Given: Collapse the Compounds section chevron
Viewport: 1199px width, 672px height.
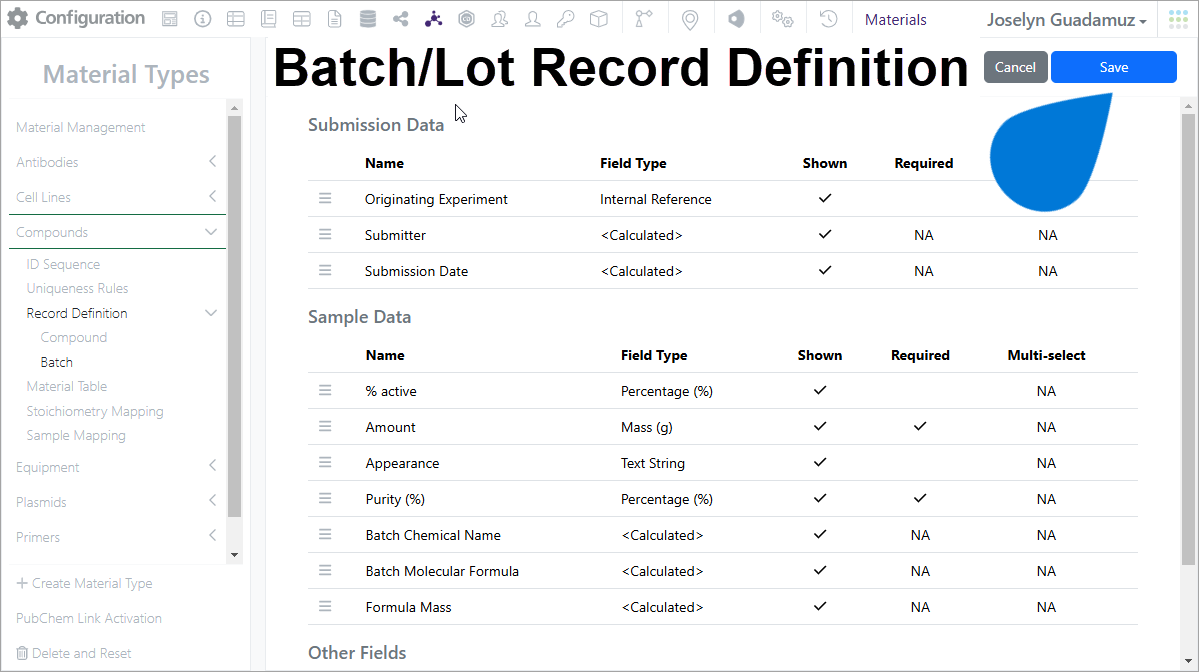Looking at the screenshot, I should pyautogui.click(x=211, y=232).
